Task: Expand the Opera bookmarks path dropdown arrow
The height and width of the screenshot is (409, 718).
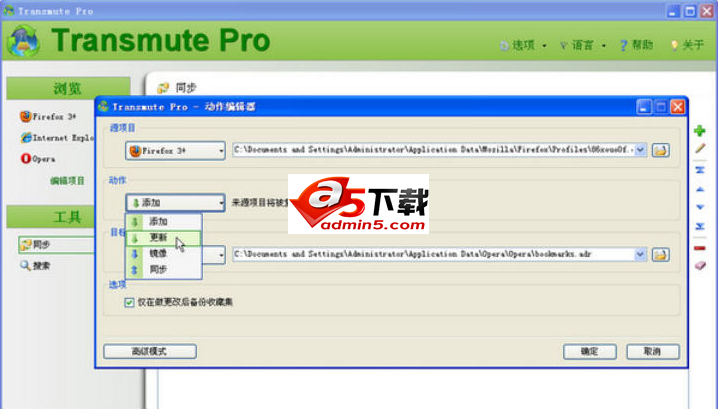Action: [x=640, y=254]
